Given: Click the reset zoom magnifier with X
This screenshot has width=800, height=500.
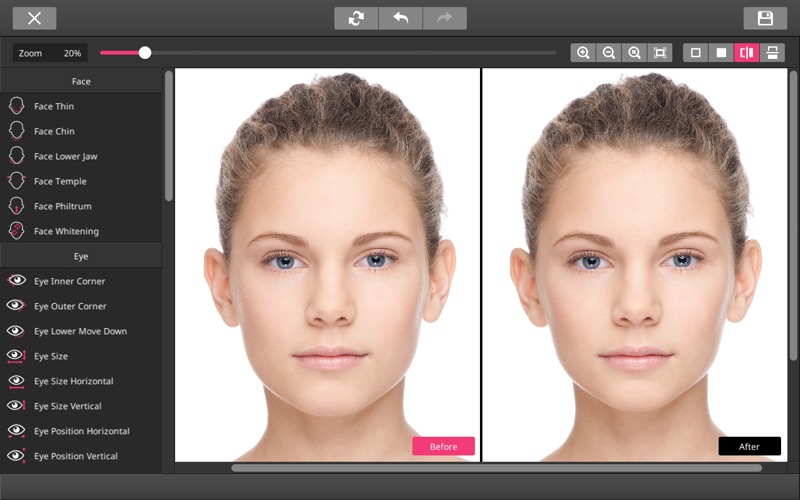Looking at the screenshot, I should coord(634,53).
